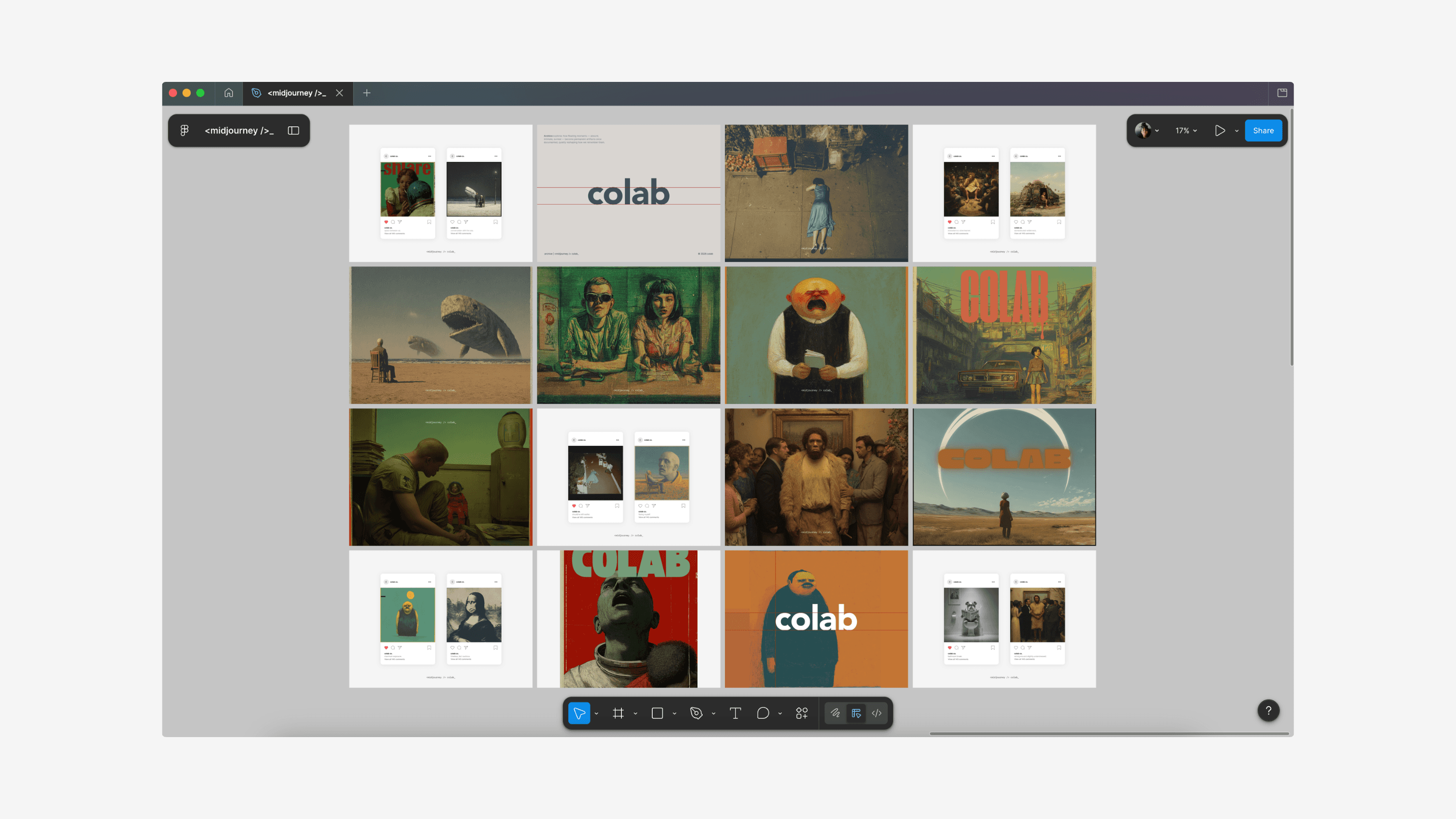The height and width of the screenshot is (819, 1456).
Task: Select the Comment tool
Action: 762,713
